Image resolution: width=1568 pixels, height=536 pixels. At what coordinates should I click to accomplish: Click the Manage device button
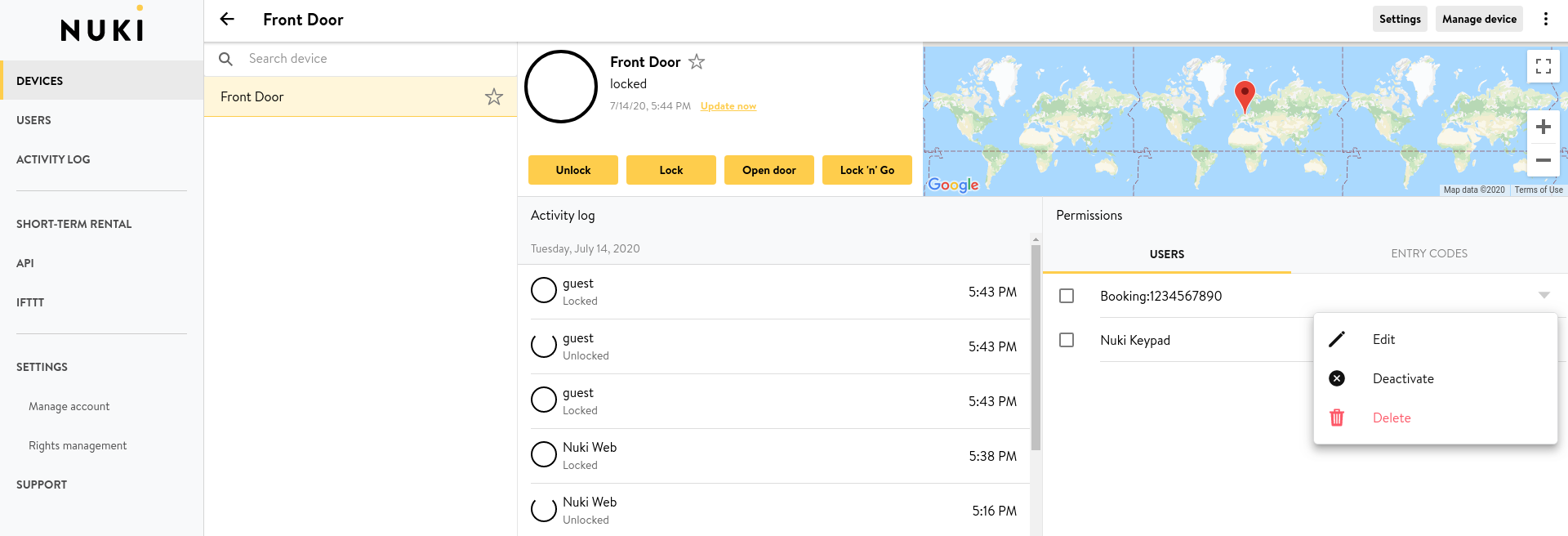click(1479, 19)
